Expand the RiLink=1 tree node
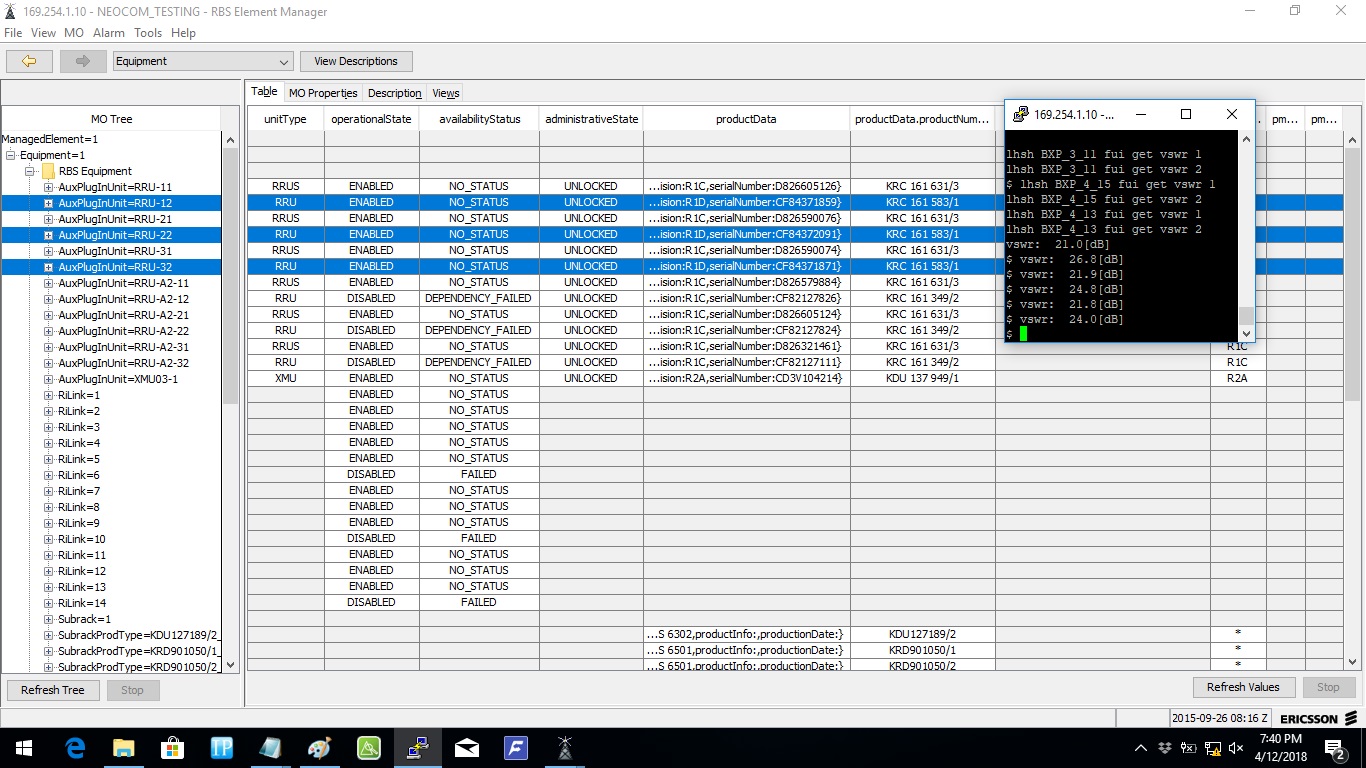Screen dimensions: 1366x768 48,395
